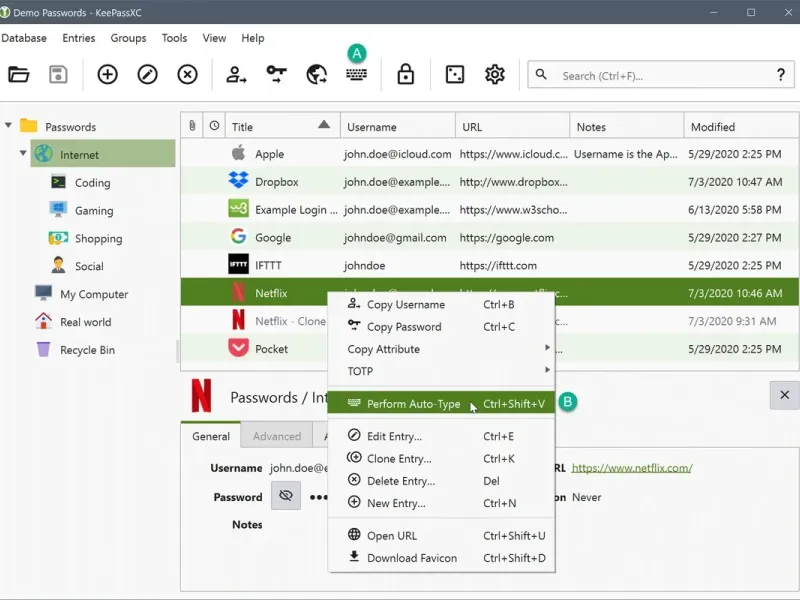Expand the Copy Attribute submenu

(440, 349)
